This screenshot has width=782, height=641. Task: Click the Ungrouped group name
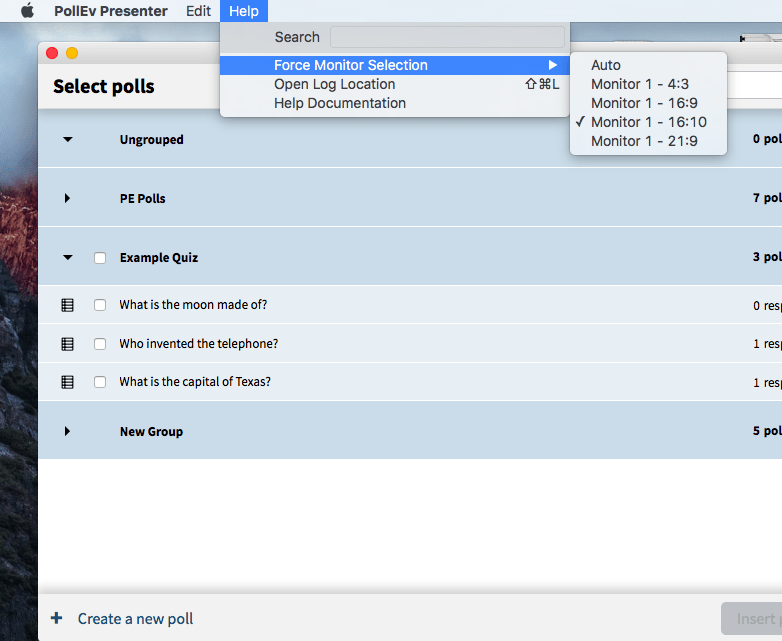pyautogui.click(x=152, y=140)
